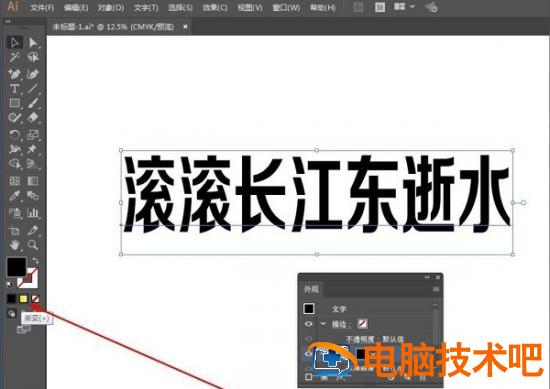550x389 pixels.
Task: Select the Symbol Sprayer tool
Action: coord(14,213)
